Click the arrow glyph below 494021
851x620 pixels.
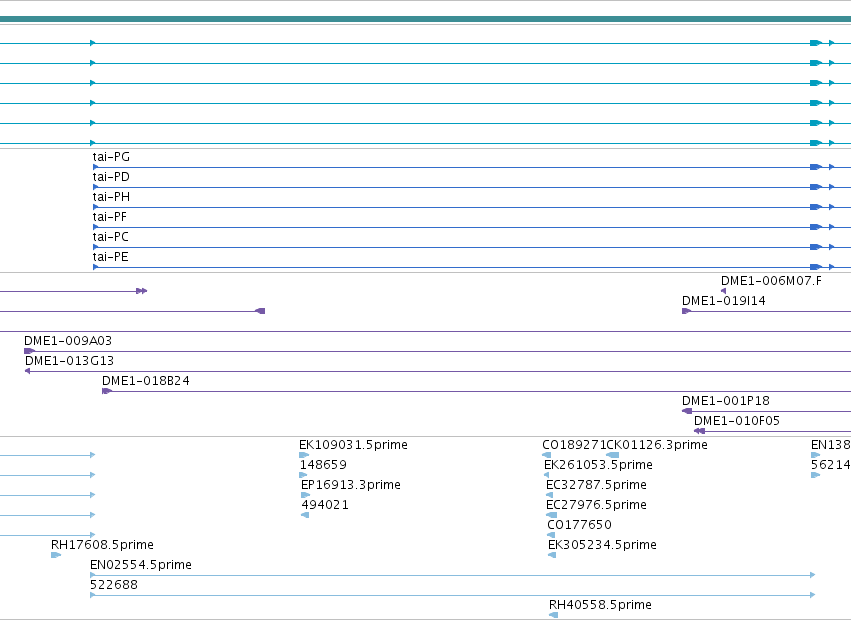coord(305,515)
